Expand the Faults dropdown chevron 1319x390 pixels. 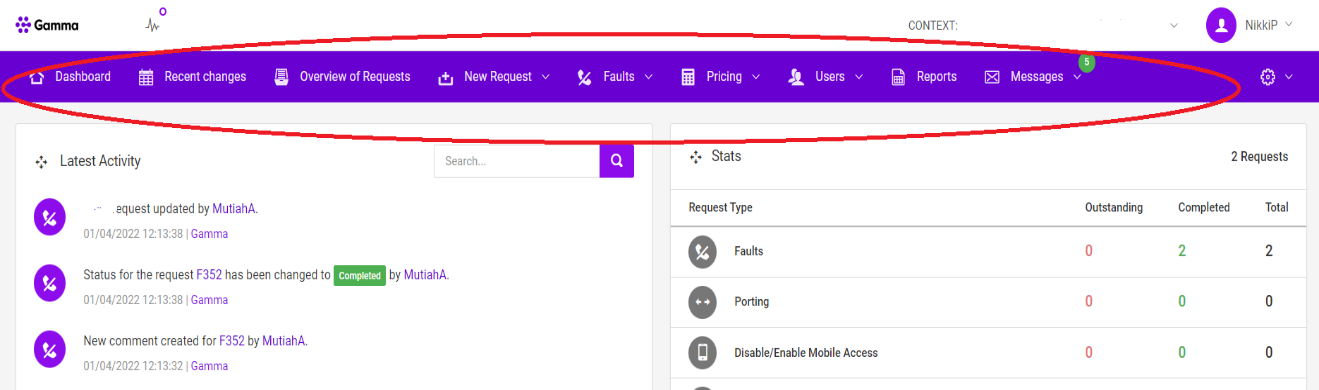click(x=648, y=77)
